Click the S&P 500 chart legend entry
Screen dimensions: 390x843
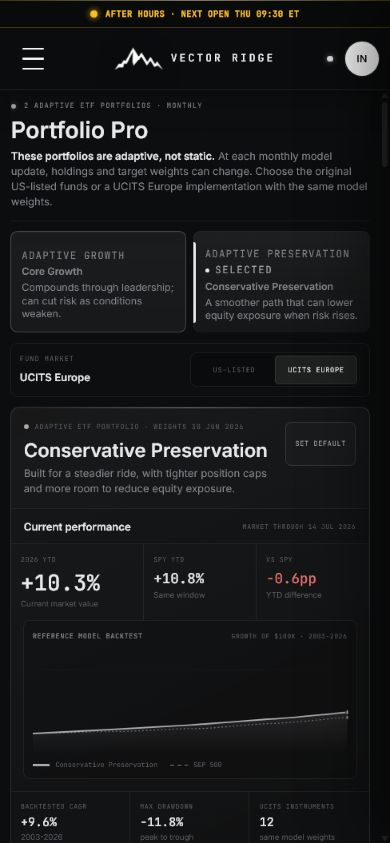click(x=196, y=765)
